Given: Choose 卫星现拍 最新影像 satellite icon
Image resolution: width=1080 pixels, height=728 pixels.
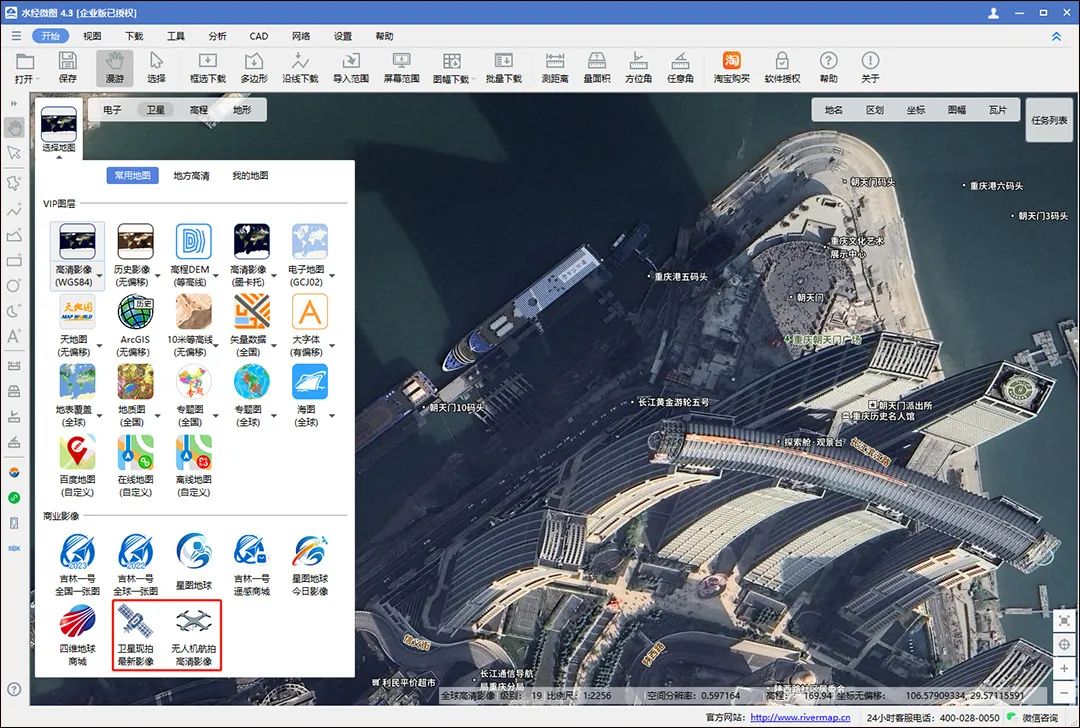Looking at the screenshot, I should tap(135, 634).
